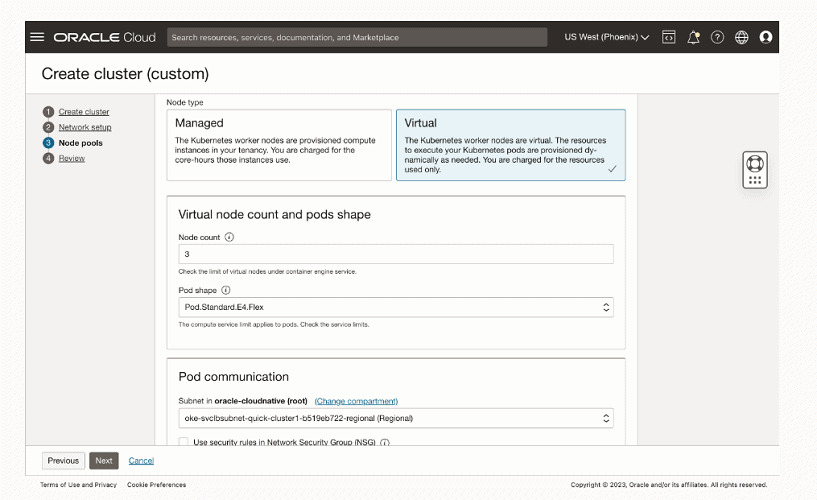This screenshot has height=500, width=817.
Task: Open the hamburger navigation menu
Action: [x=37, y=37]
